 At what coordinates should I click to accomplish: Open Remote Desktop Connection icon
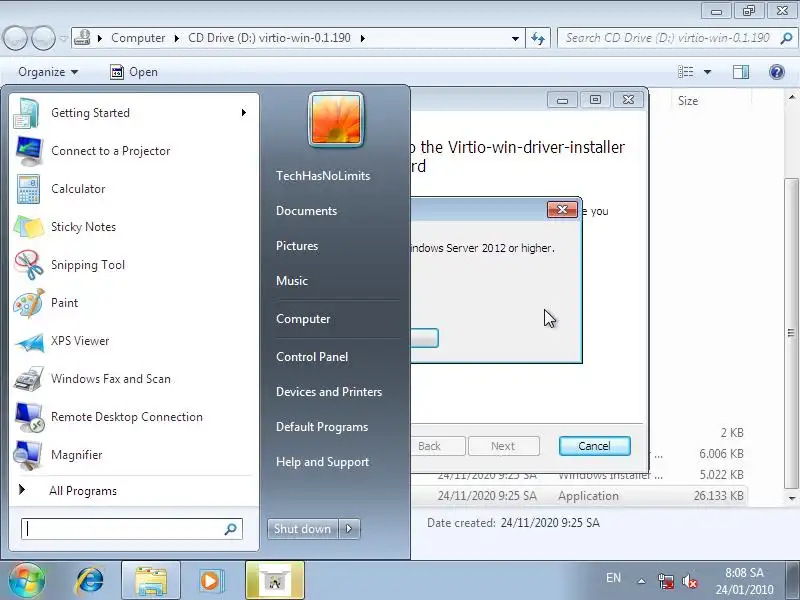29,417
